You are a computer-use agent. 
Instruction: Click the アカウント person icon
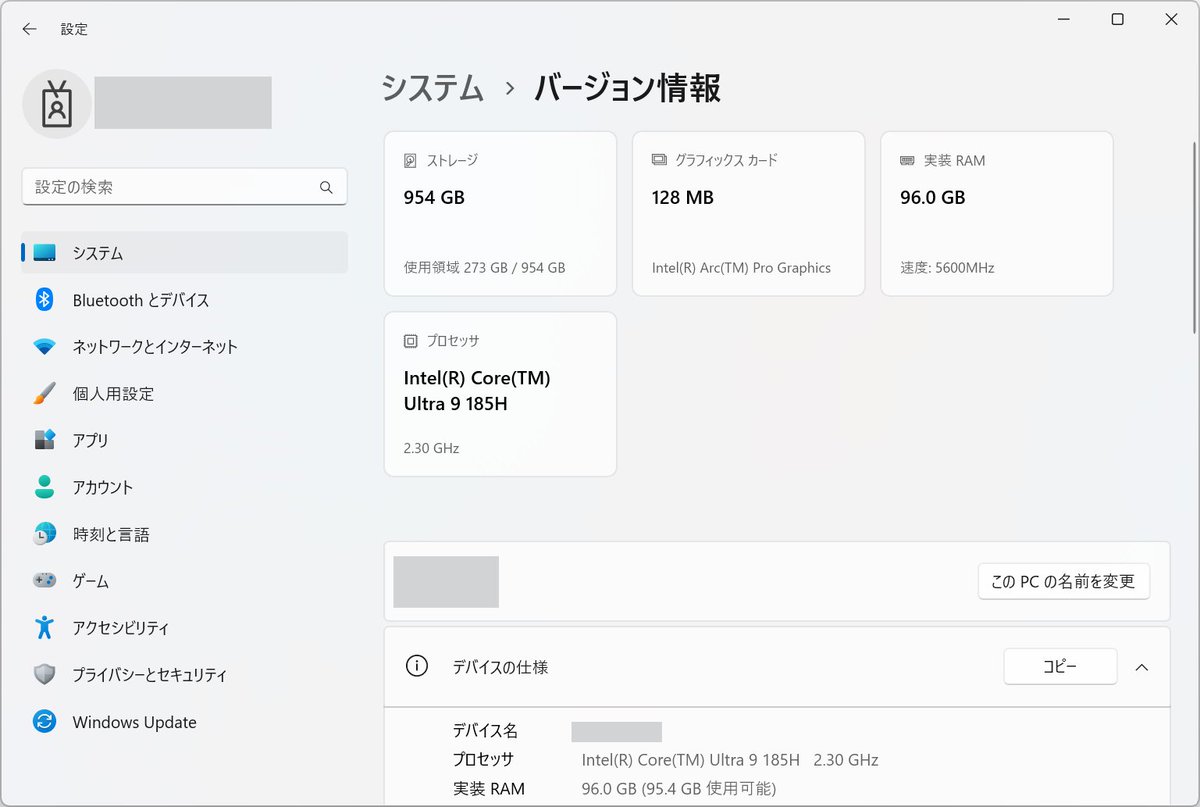click(x=45, y=487)
